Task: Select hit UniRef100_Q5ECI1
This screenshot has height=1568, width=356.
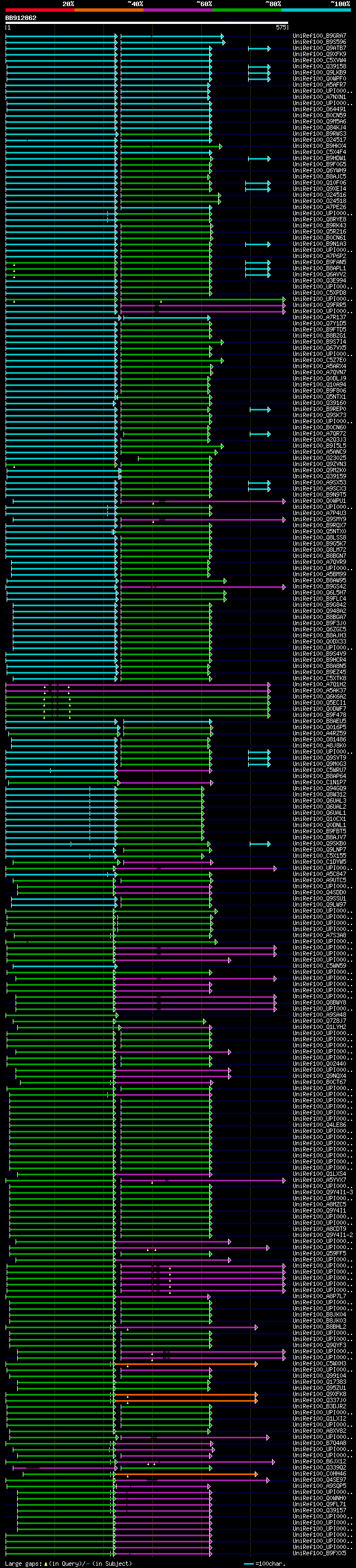Action: [x=319, y=703]
